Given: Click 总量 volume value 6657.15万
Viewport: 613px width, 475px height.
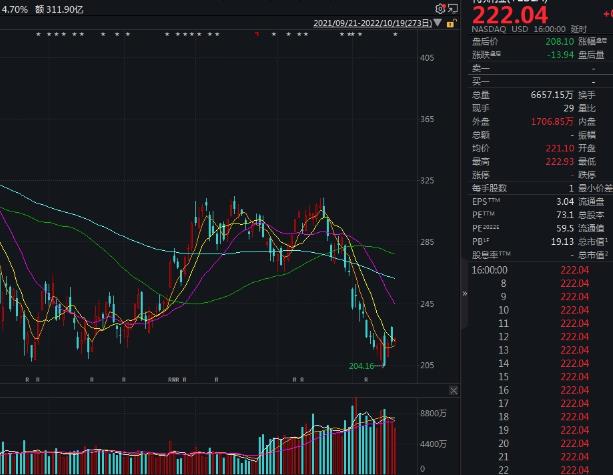Looking at the screenshot, I should click(x=552, y=95).
